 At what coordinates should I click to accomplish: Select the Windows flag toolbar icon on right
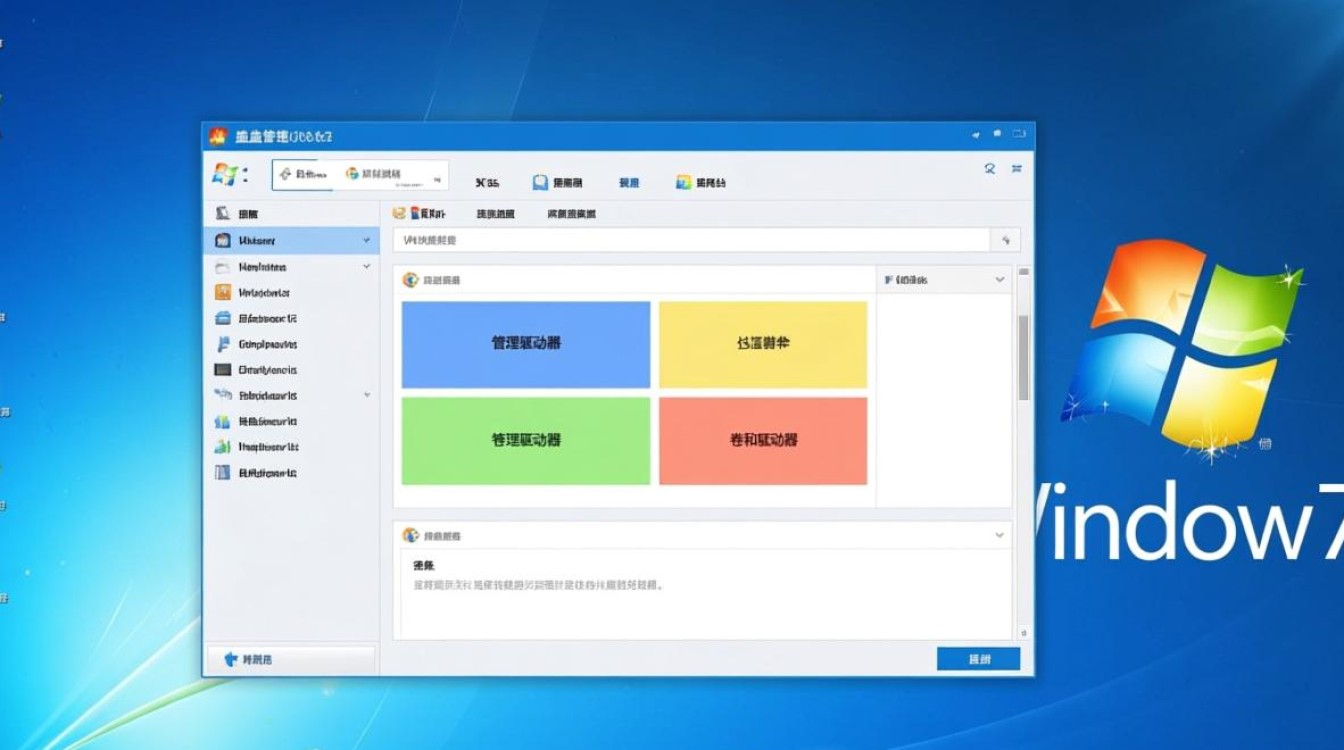point(685,181)
